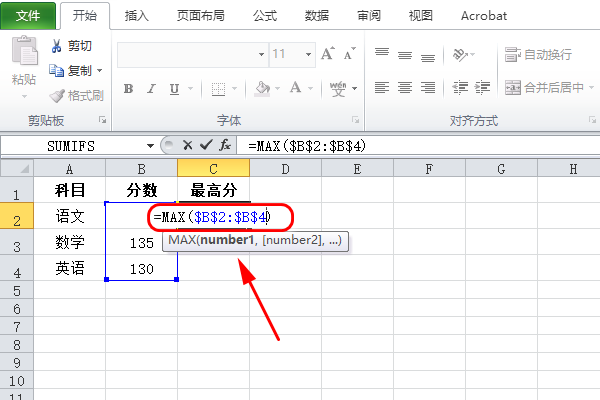Click the text orientation icon

coord(460,55)
